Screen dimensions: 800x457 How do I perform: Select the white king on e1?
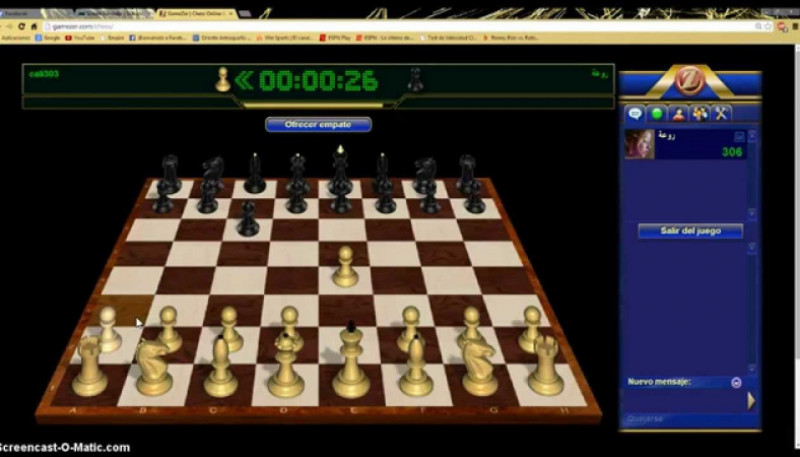point(351,360)
